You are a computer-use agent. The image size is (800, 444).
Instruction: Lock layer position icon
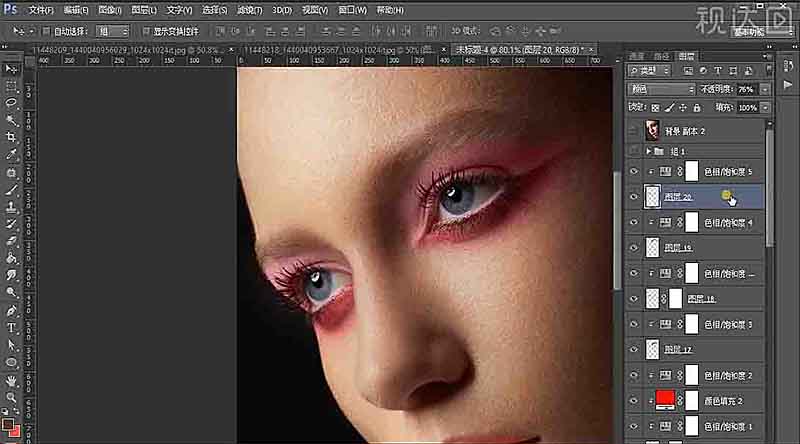[683, 108]
